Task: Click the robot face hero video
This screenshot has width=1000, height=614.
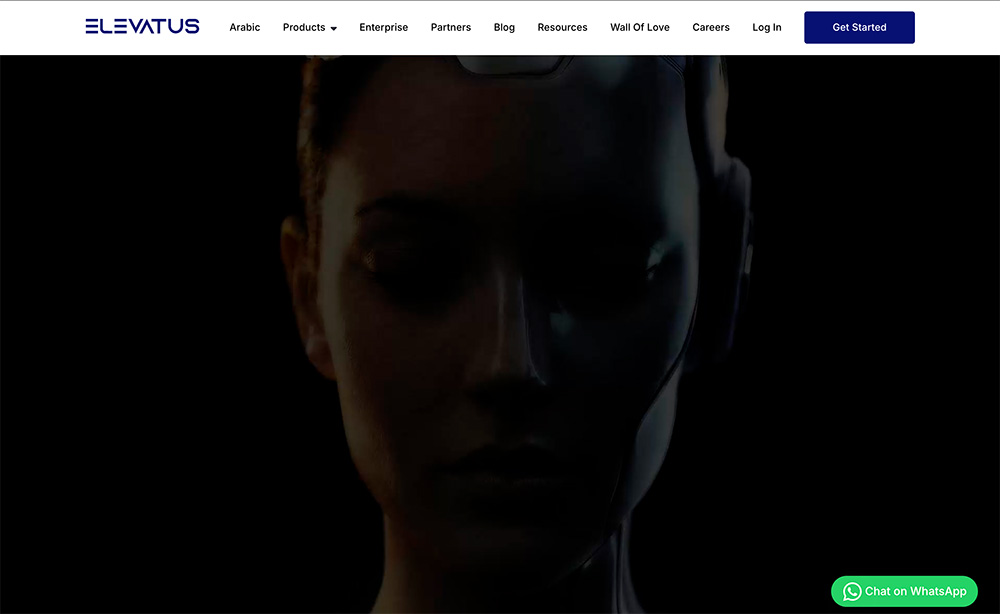Action: click(500, 334)
